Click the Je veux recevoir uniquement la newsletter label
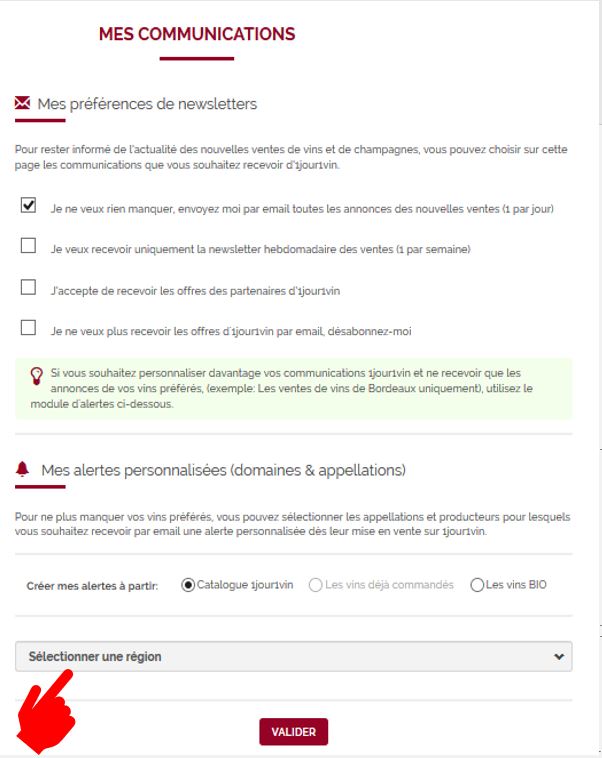This screenshot has width=602, height=758. [x=260, y=249]
